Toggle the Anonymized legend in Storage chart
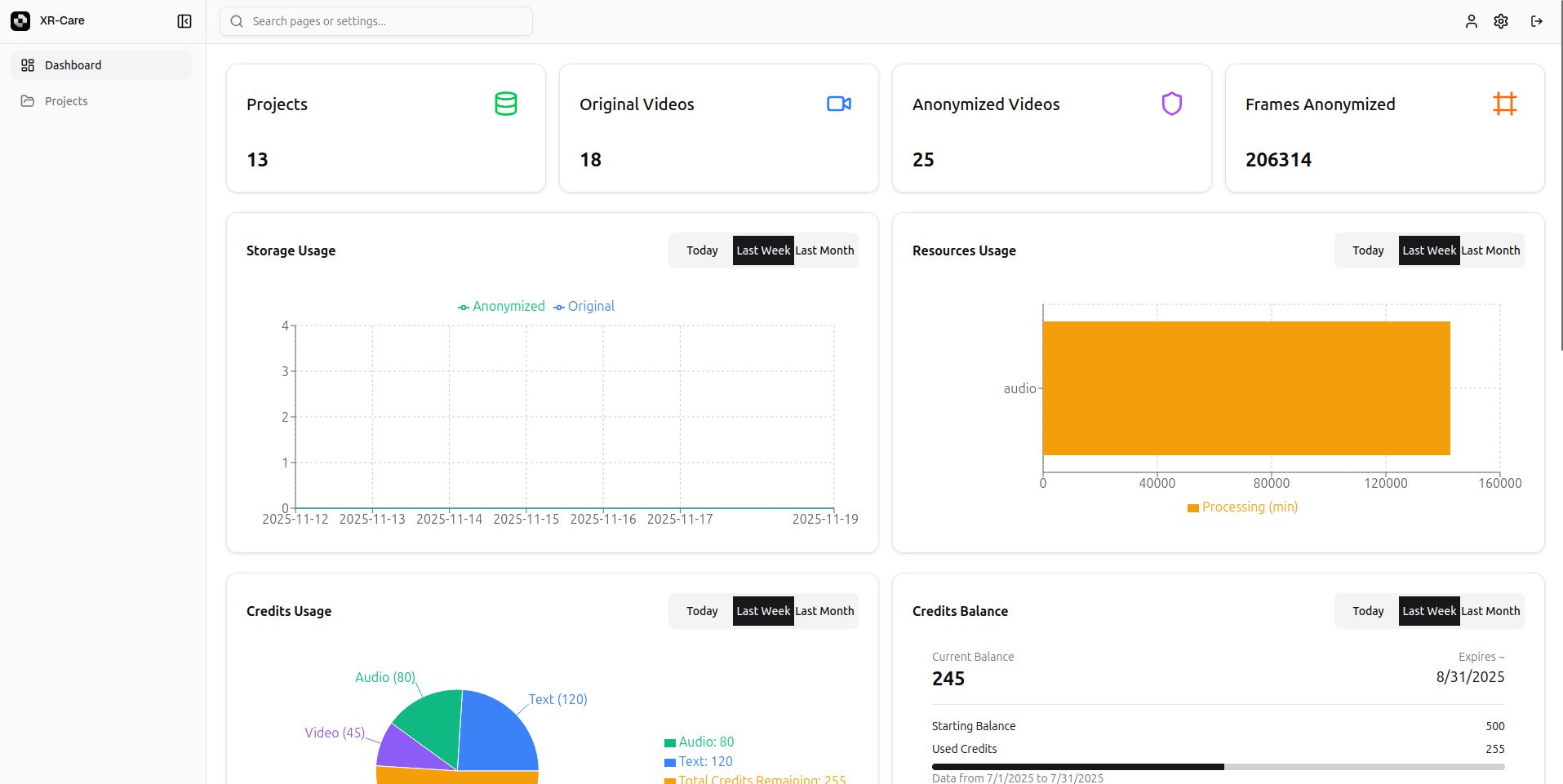The height and width of the screenshot is (784, 1563). click(501, 307)
